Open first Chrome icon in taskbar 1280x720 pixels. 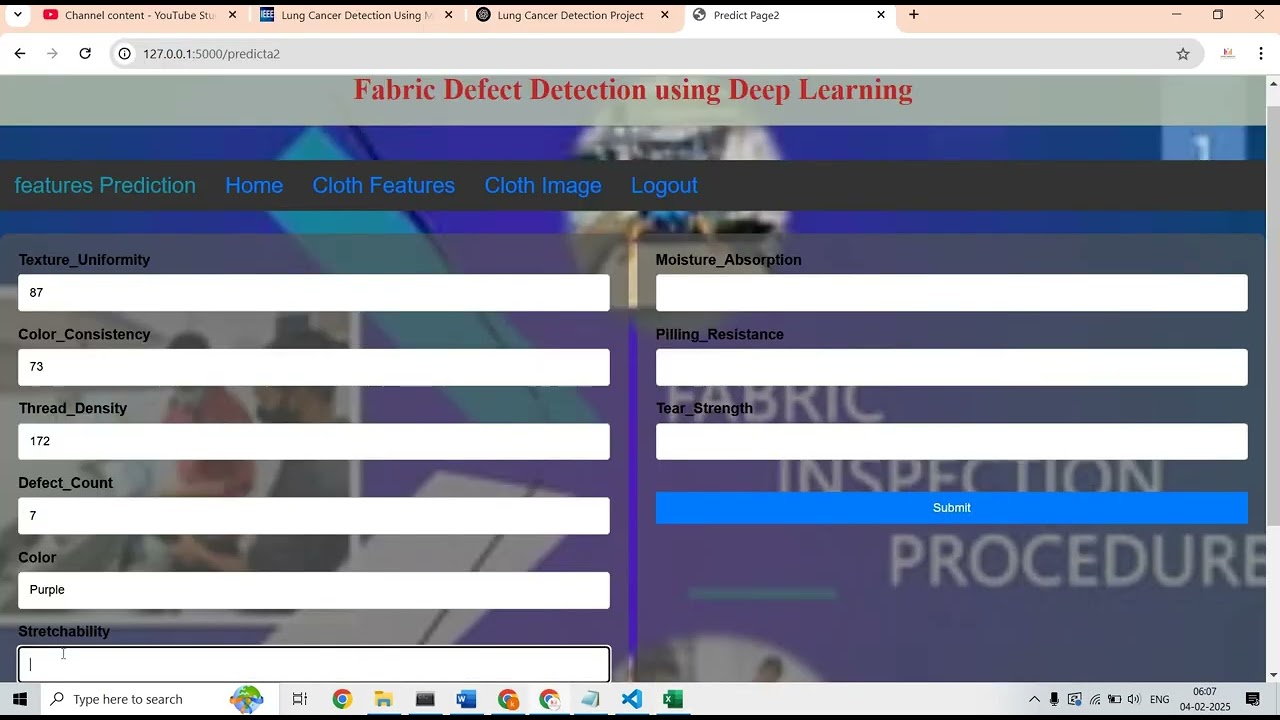(x=342, y=699)
